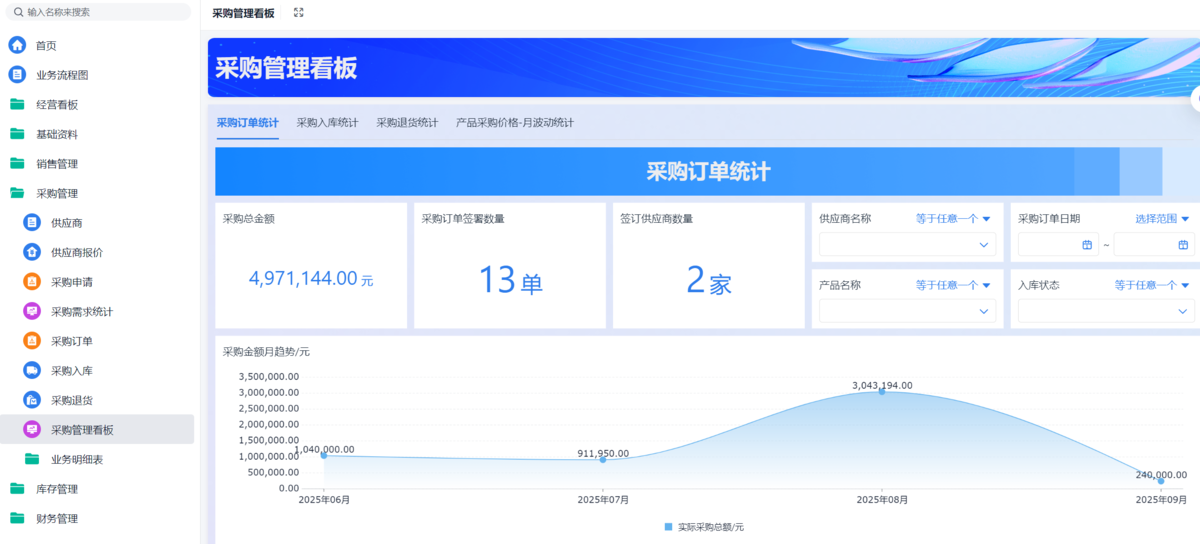Open 财务管理 folder in sidebar

(56, 519)
